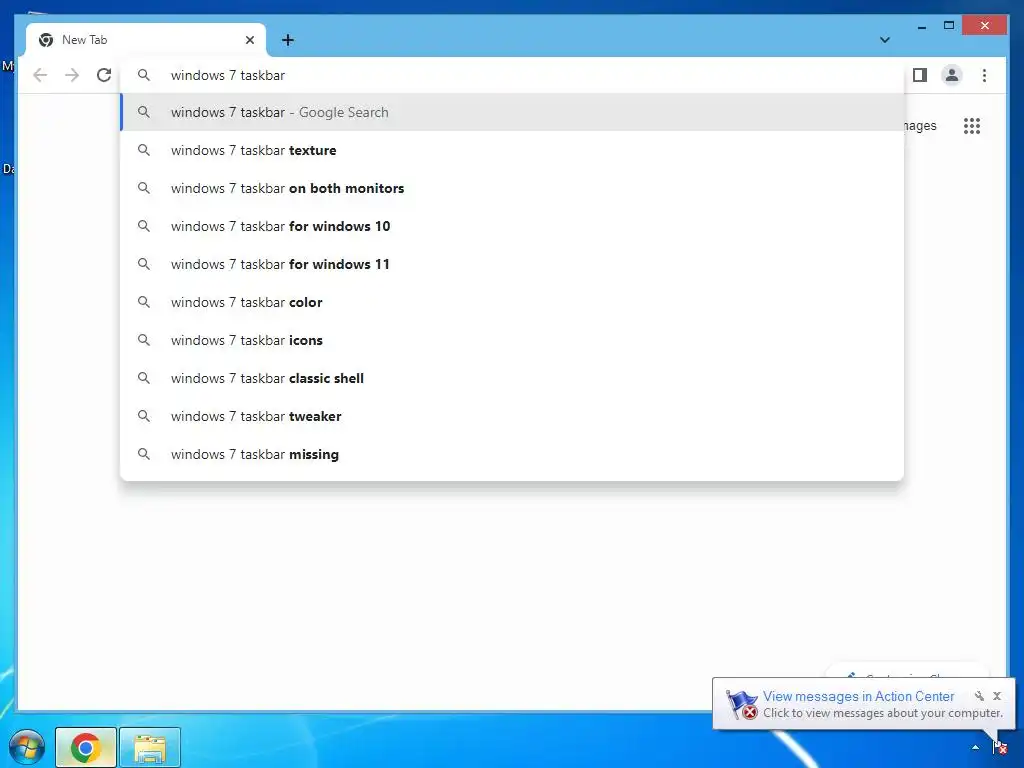Click Action Center flag tray icon

click(x=999, y=747)
